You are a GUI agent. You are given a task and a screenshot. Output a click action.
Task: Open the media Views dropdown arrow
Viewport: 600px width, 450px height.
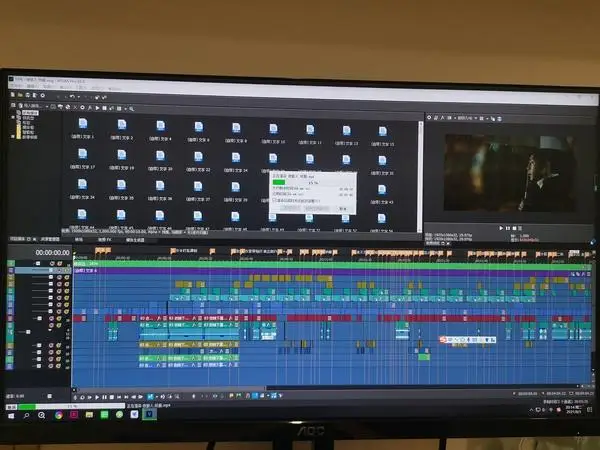[x=125, y=109]
